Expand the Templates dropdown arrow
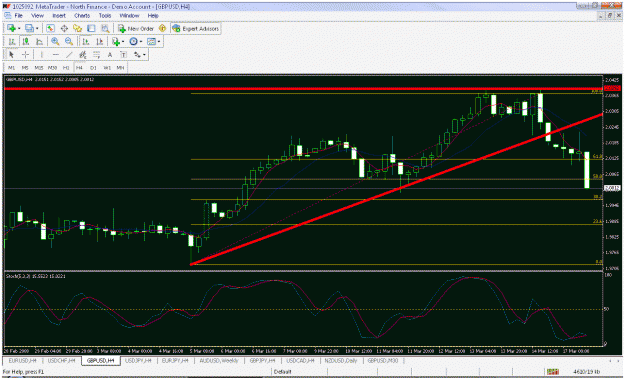 tap(159, 42)
